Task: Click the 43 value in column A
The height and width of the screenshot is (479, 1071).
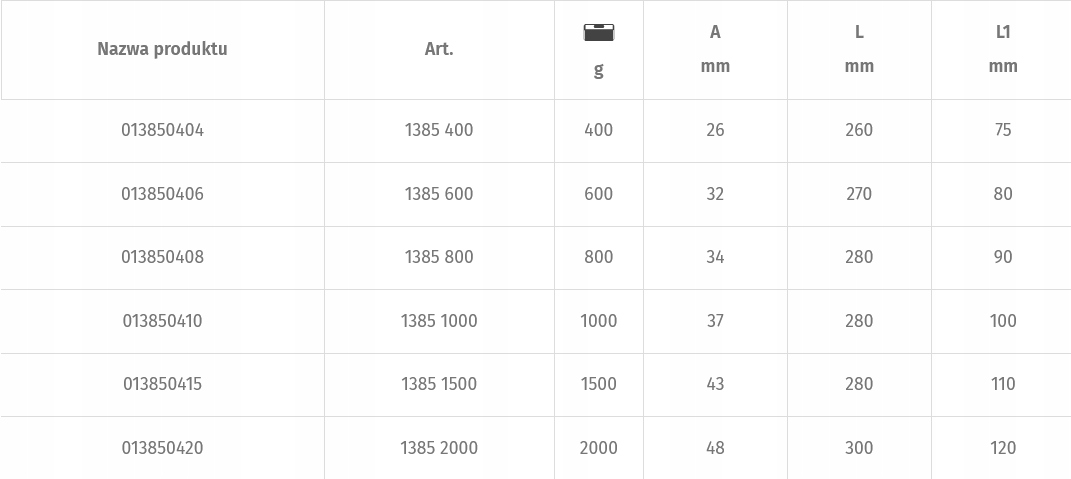Action: click(x=715, y=384)
